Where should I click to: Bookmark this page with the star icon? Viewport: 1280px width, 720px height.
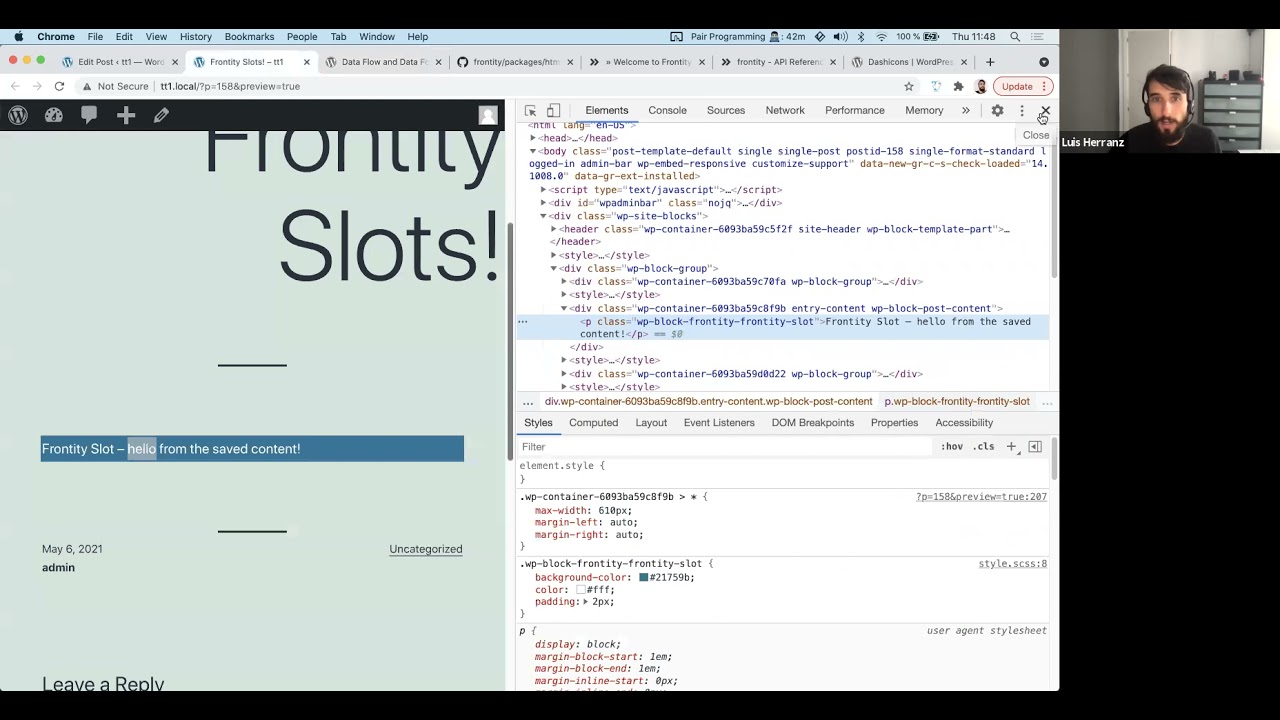pos(909,87)
